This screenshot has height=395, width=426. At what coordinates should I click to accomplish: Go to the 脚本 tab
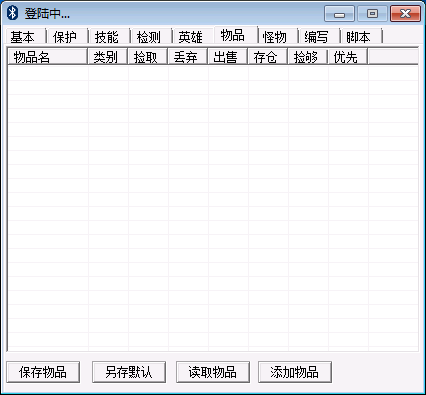tap(361, 37)
